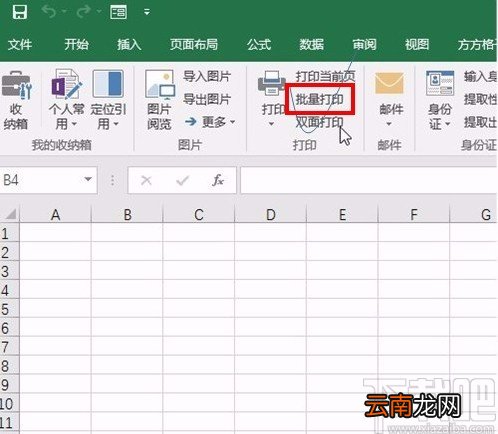Select row 1 header
This screenshot has height=434, width=498.
click(x=9, y=233)
